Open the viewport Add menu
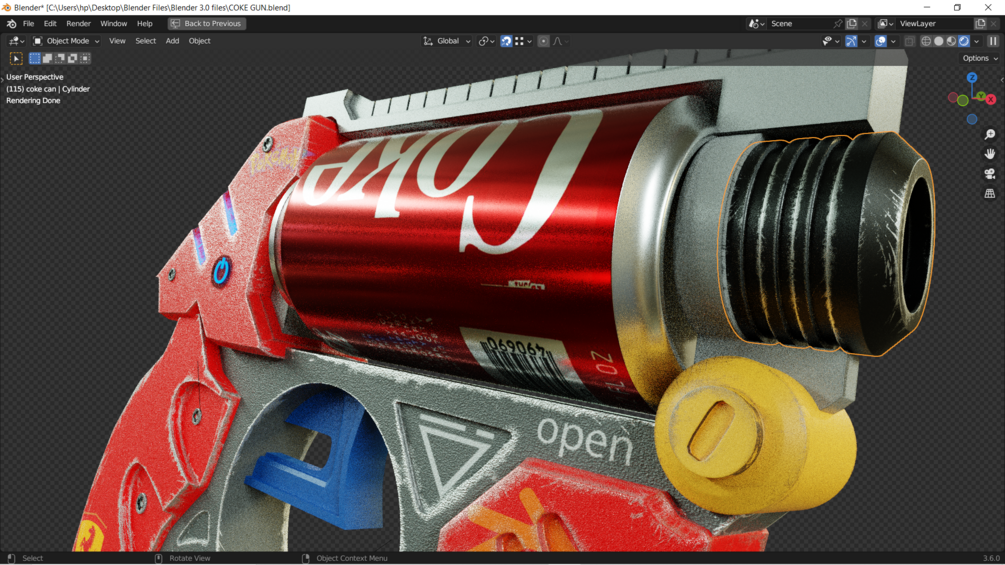The height and width of the screenshot is (565, 1005). [172, 41]
